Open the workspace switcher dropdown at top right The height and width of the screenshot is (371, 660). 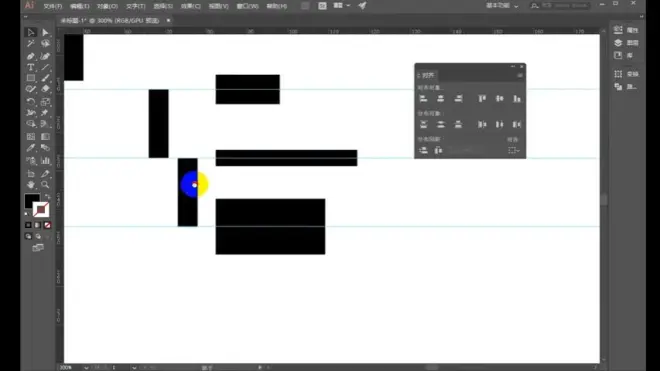[502, 6]
